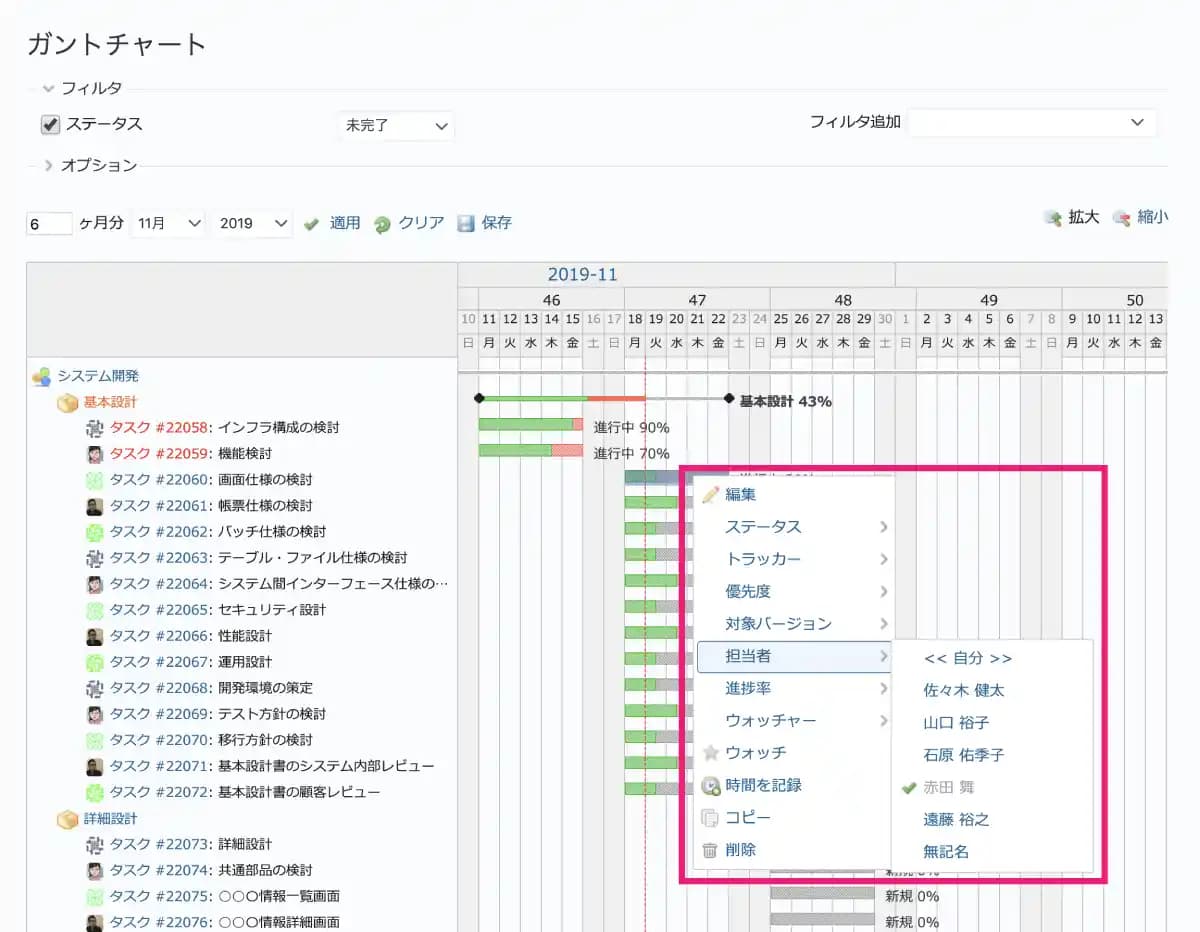Click progress bar of インフラ構成の検討 task

[x=526, y=424]
